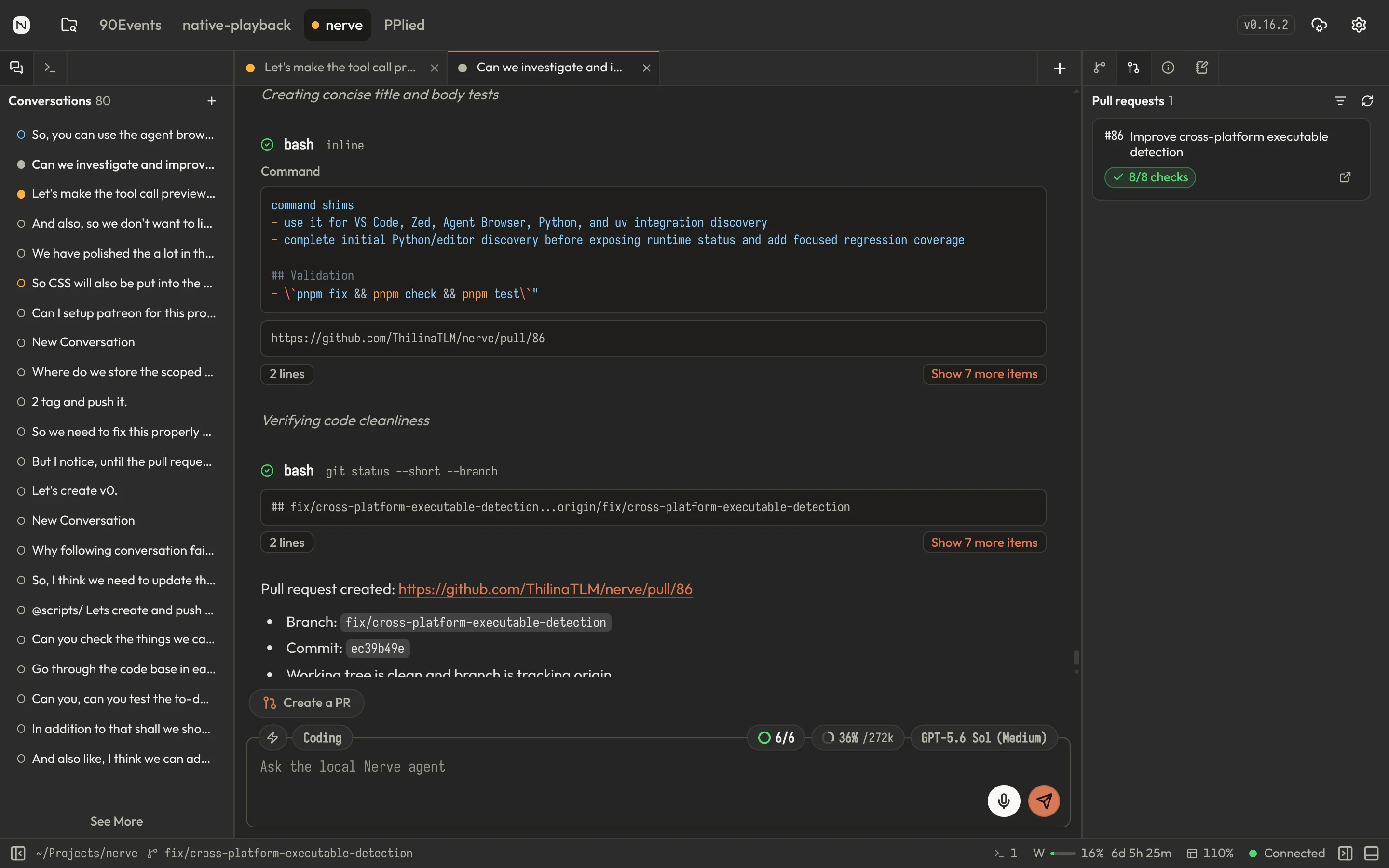Open conversation 'So CSS will also be put into the ...'

[117, 284]
